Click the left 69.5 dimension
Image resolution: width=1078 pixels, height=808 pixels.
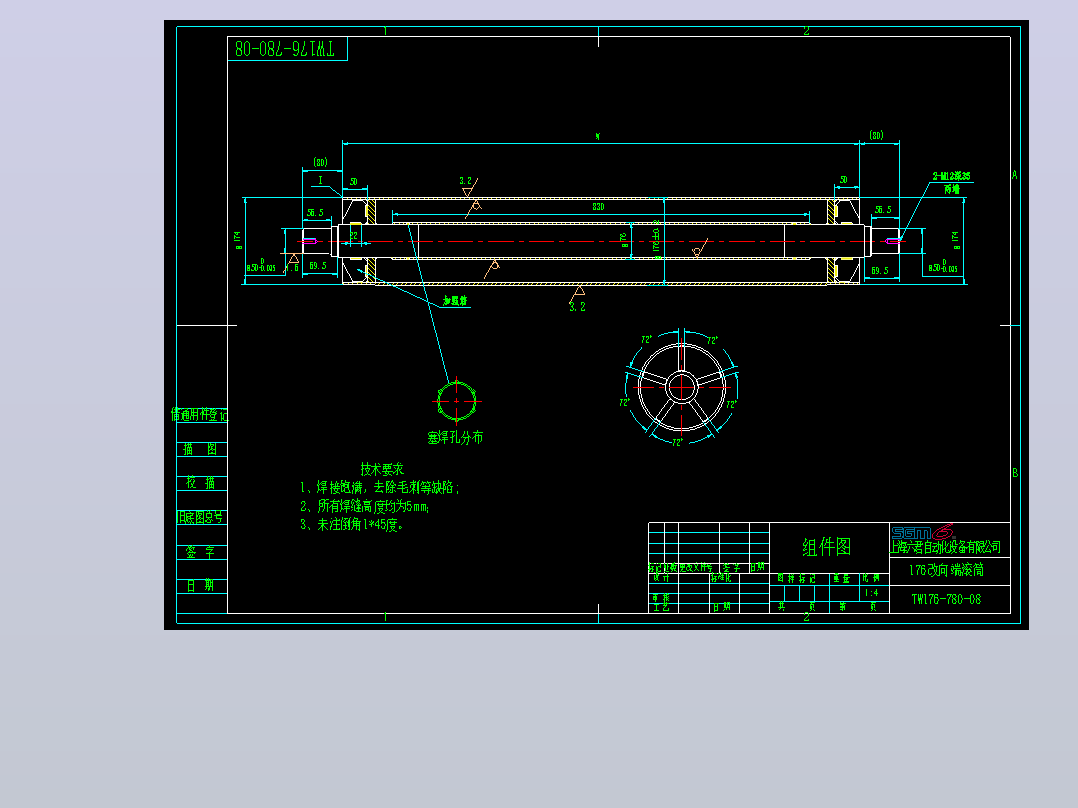click(318, 265)
